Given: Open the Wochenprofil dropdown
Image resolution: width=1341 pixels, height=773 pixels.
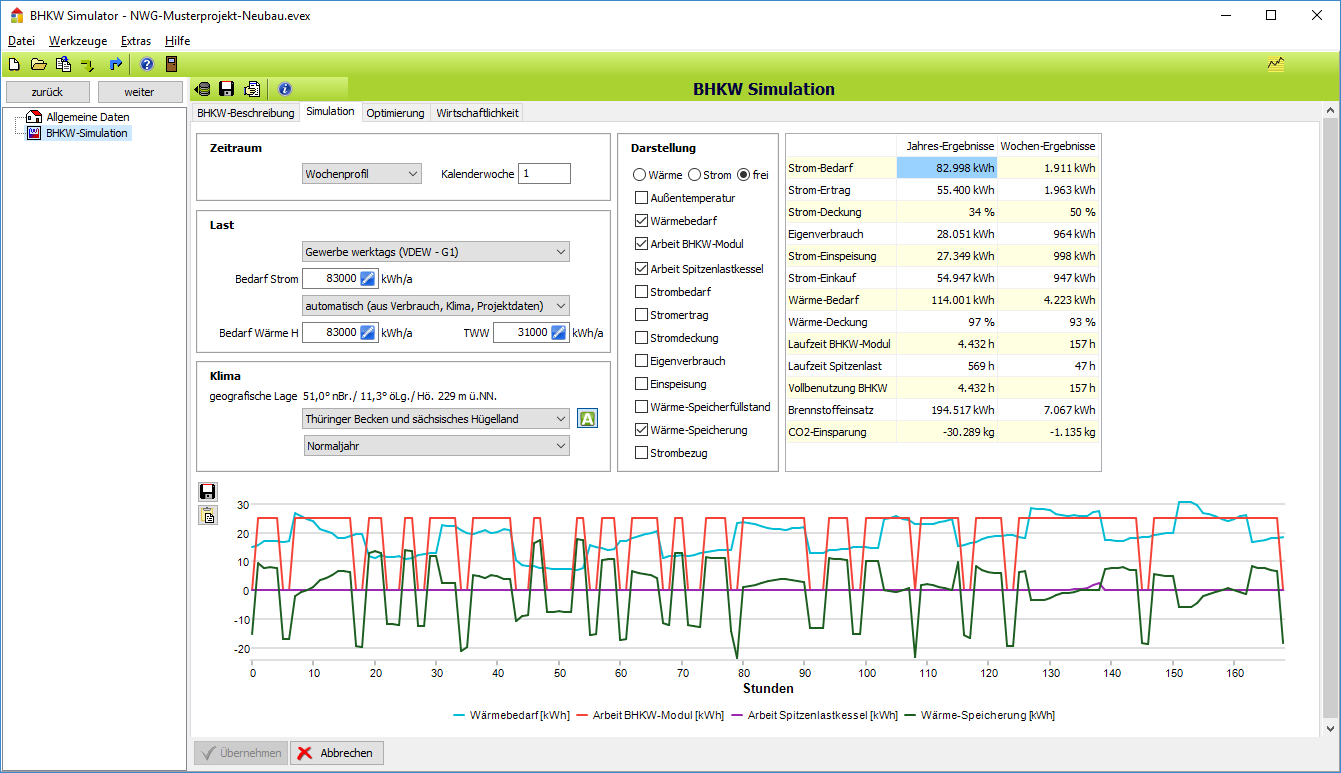Looking at the screenshot, I should point(362,174).
